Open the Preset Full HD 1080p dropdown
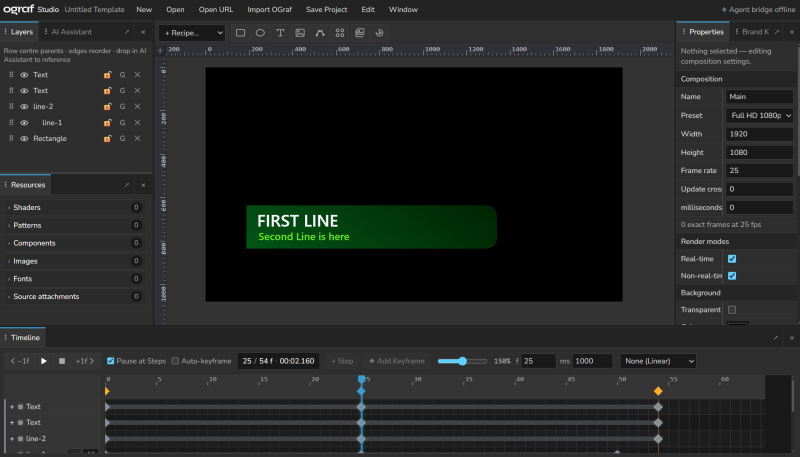Screen dimensions: 800x457 coord(760,115)
